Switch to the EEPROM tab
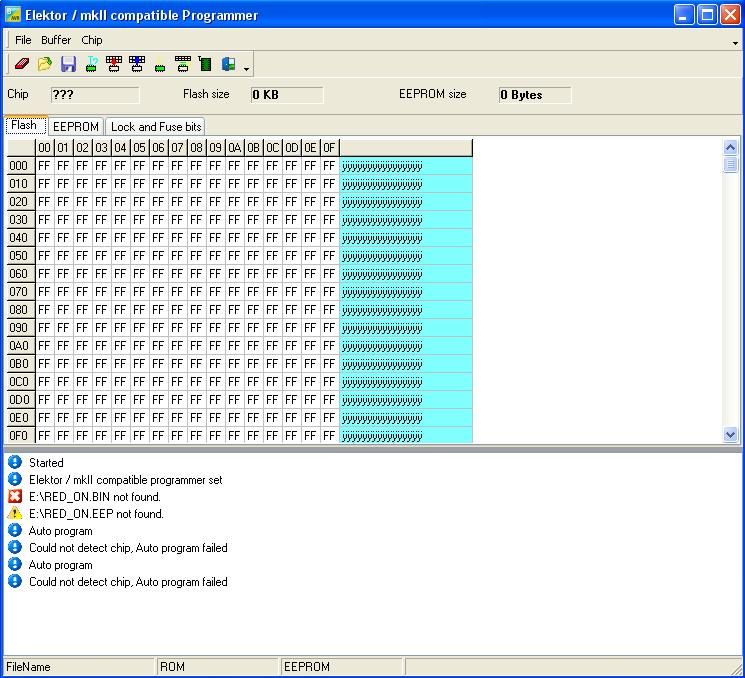The image size is (745, 678). coord(76,127)
